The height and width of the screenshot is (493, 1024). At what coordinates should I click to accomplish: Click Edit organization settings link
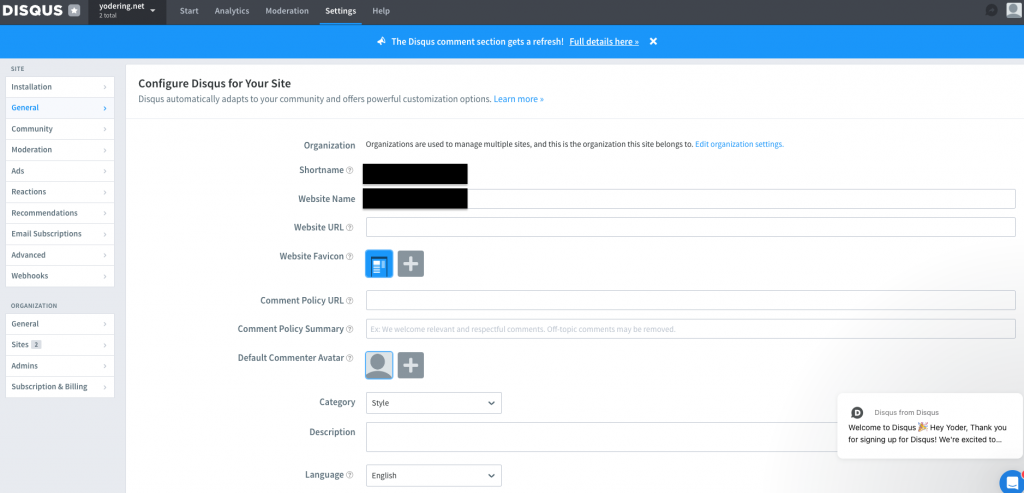[739, 144]
